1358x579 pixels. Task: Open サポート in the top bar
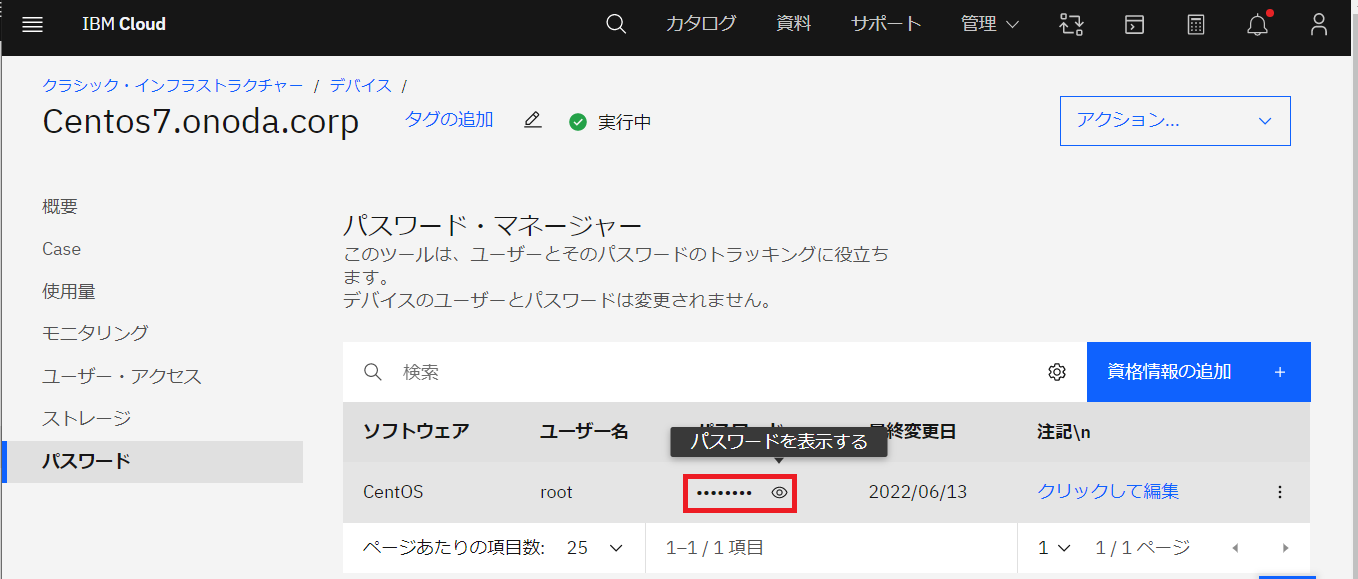click(x=886, y=24)
